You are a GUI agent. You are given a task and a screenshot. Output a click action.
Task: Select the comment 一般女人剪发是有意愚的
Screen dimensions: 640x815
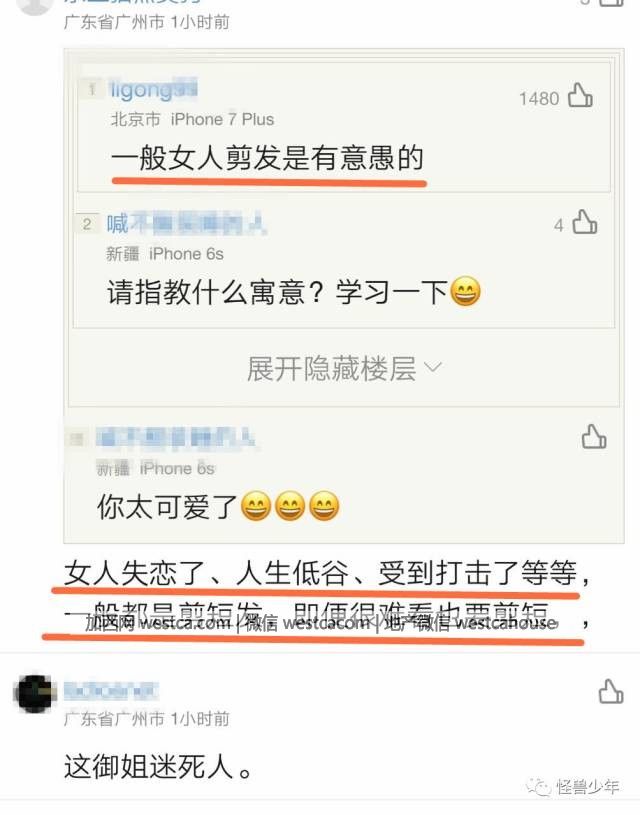268,157
